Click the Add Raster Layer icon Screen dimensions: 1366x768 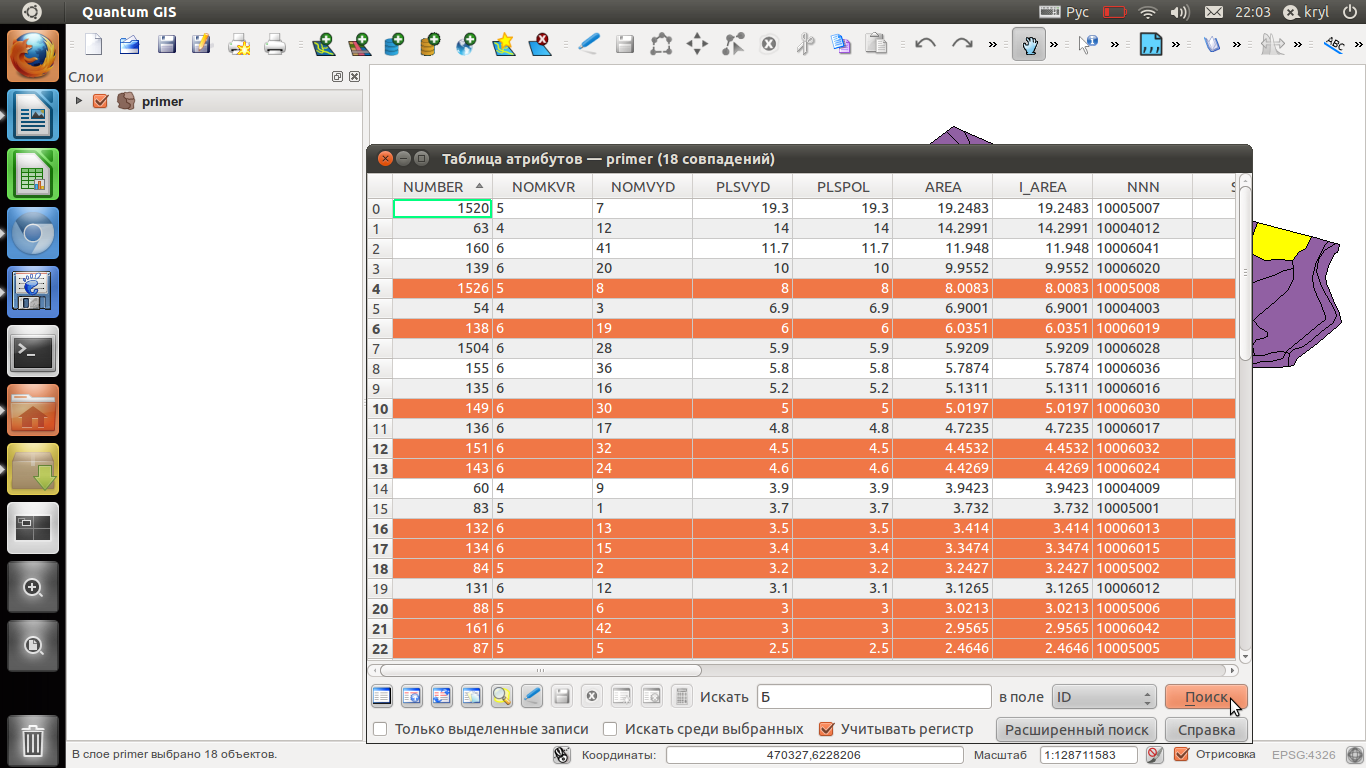tap(359, 44)
